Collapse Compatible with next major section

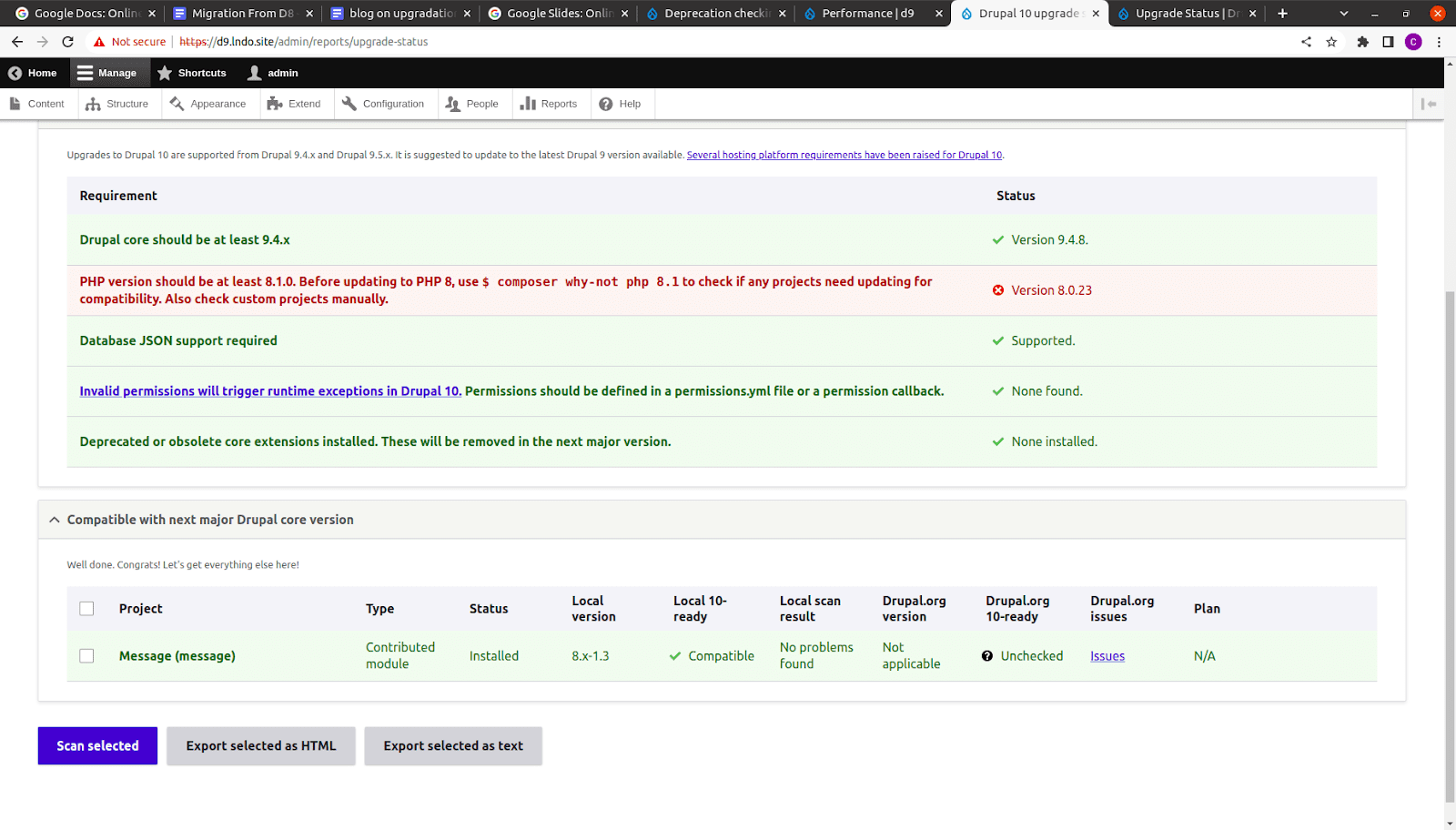(722, 520)
